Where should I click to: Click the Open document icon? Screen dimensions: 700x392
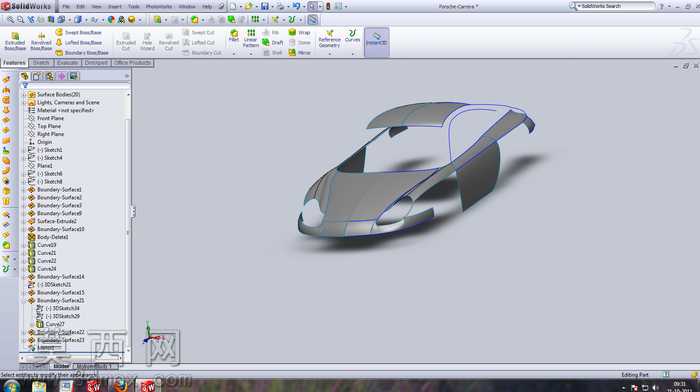click(249, 6)
